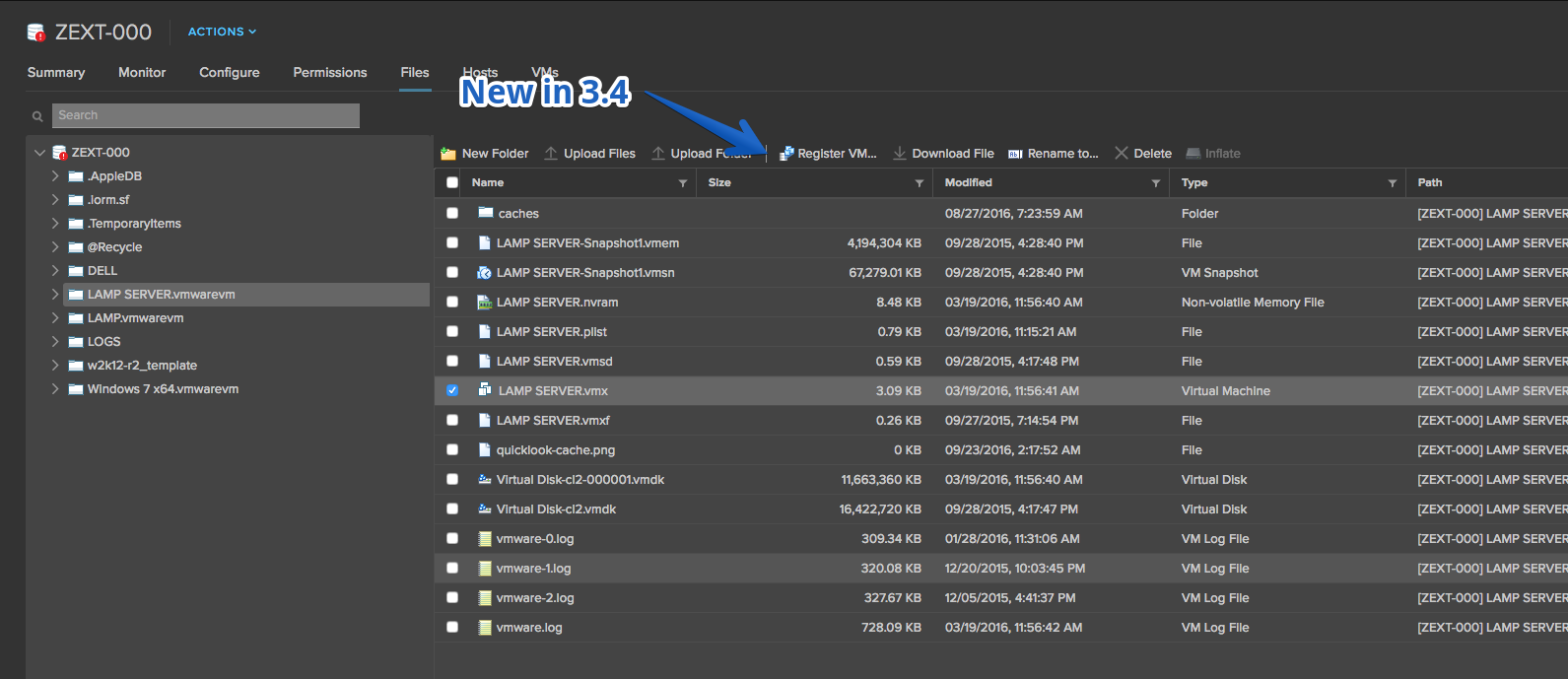Expand the .TemporaryItems folder
The width and height of the screenshot is (1568, 679).
pos(55,224)
